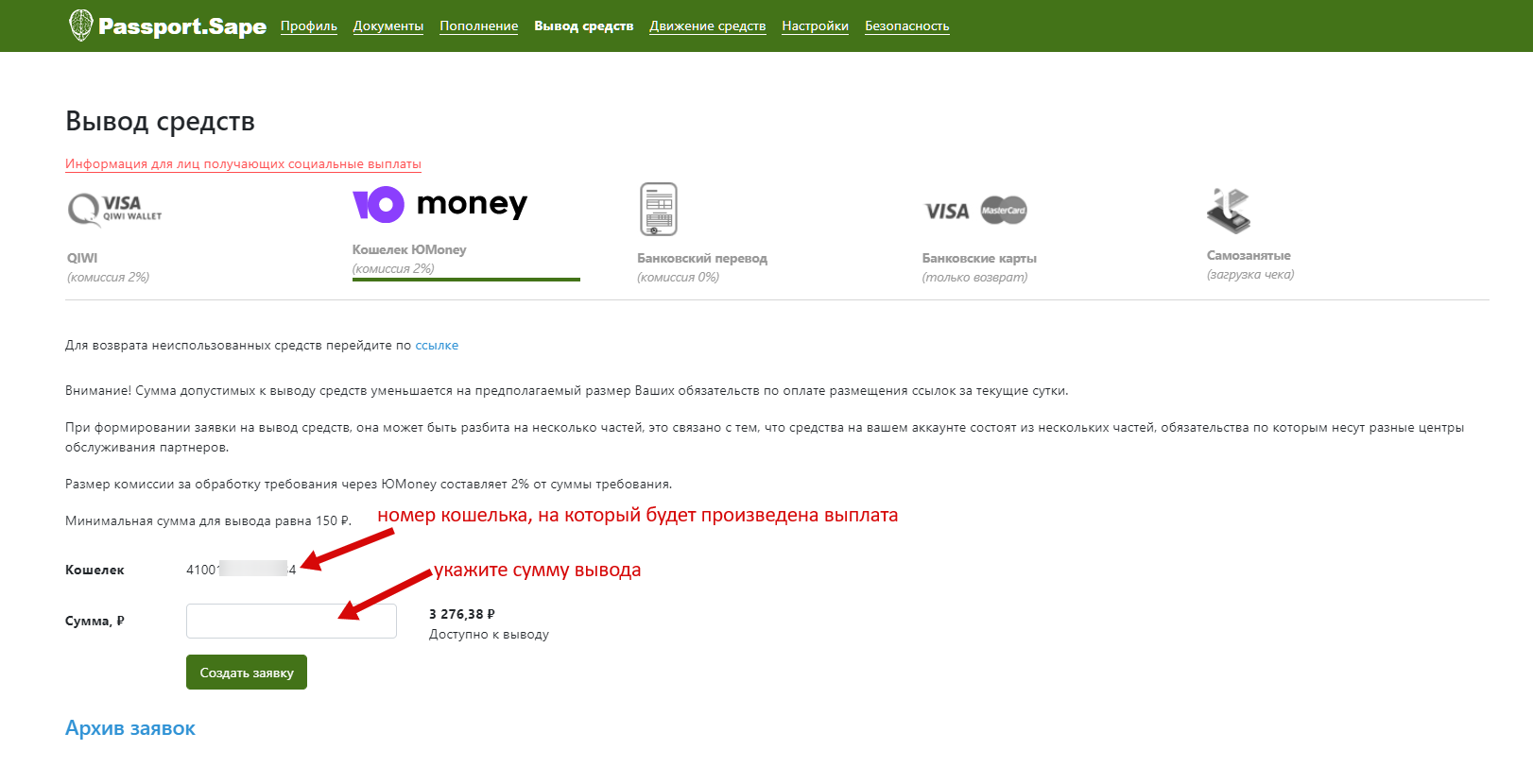This screenshot has height=784, width=1533.
Task: Click the QIWI (комиссия 2%) note
Action: 108,277
